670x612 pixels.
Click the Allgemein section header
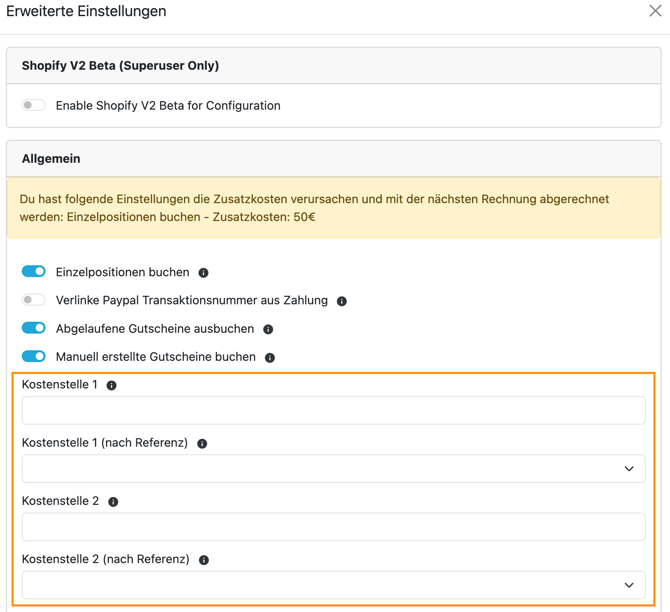pyautogui.click(x=51, y=159)
